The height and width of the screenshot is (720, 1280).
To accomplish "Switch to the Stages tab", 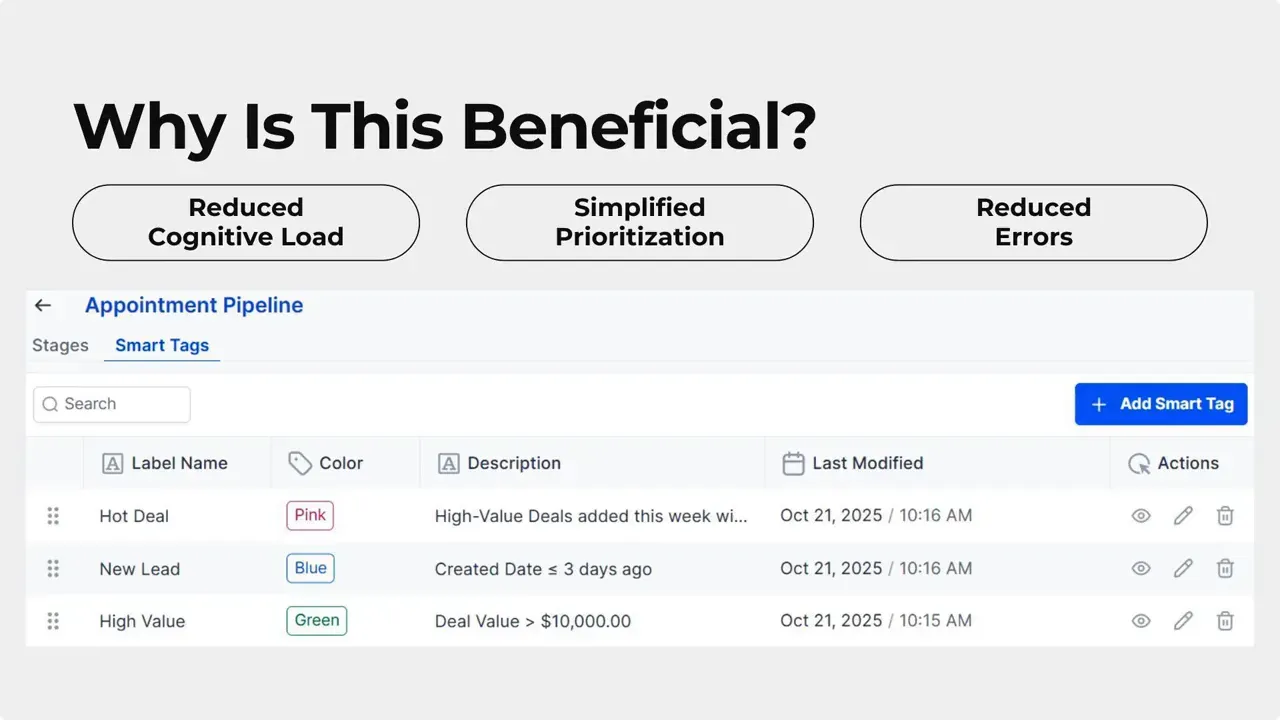I will [60, 345].
